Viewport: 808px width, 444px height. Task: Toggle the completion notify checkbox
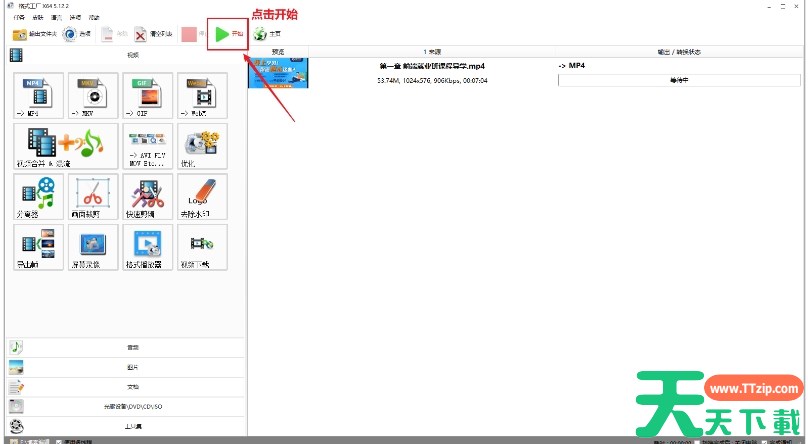click(x=764, y=441)
